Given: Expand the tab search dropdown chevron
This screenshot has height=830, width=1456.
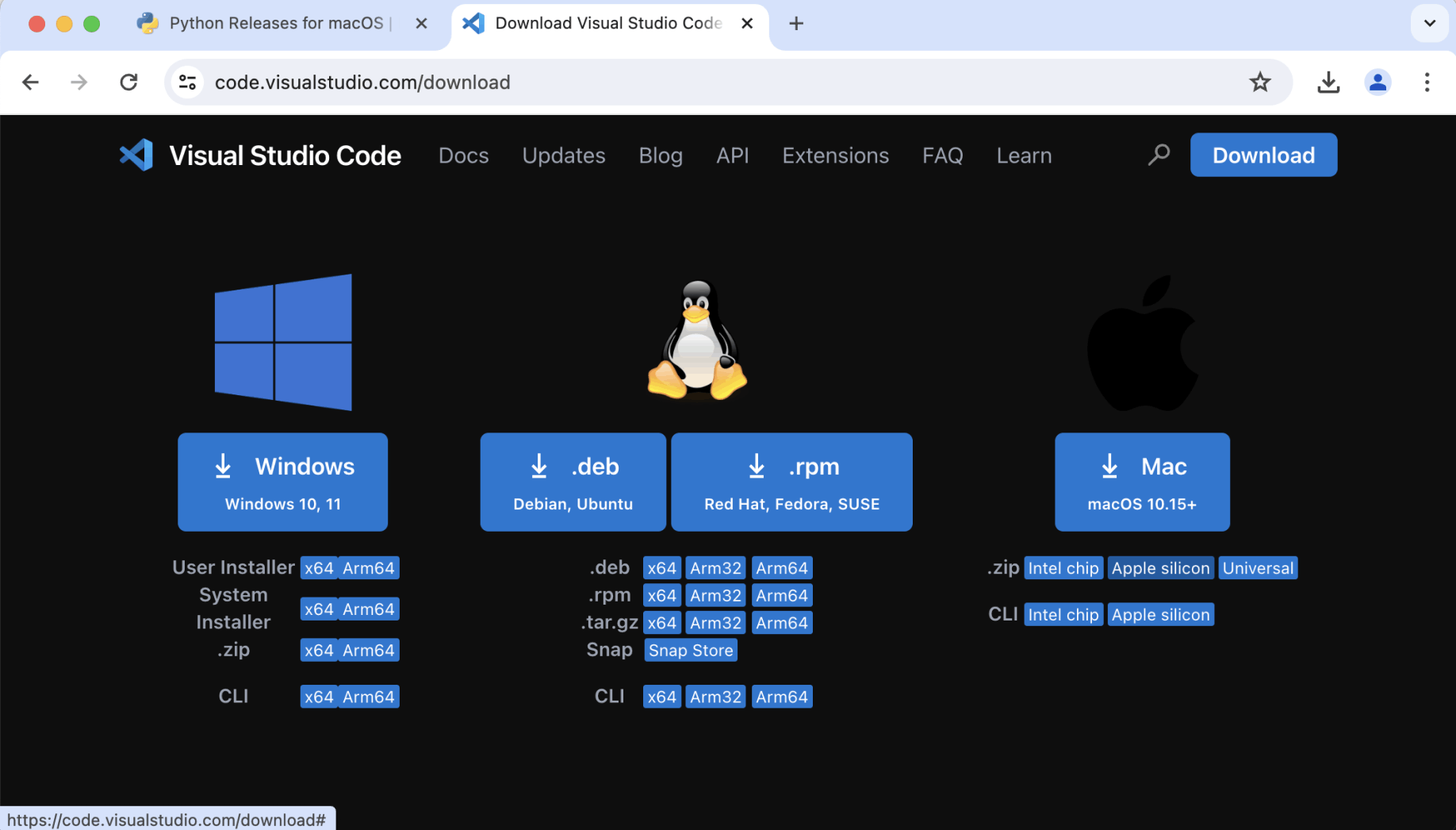Looking at the screenshot, I should tap(1429, 23).
